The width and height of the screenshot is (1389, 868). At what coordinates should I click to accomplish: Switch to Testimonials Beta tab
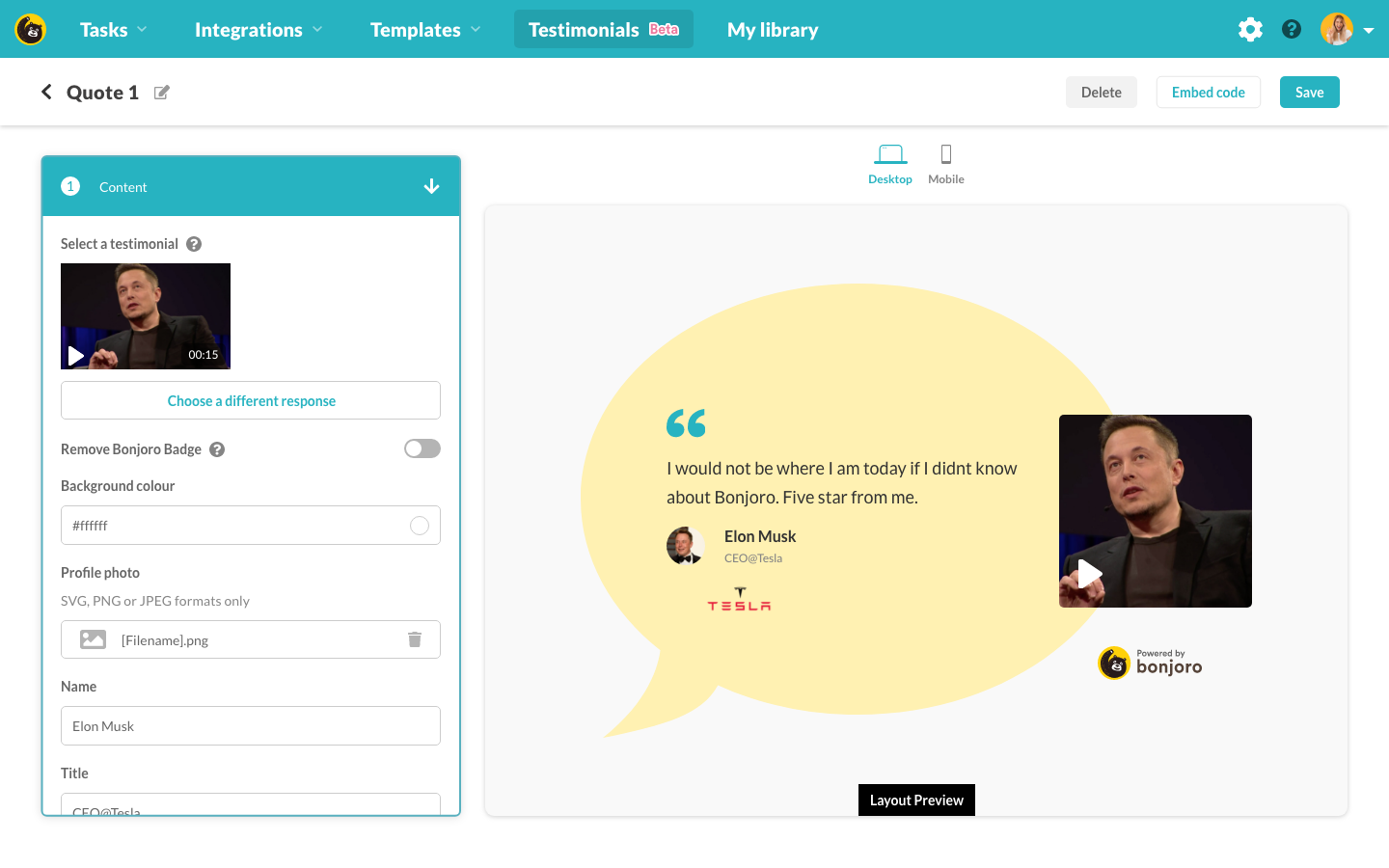click(604, 29)
